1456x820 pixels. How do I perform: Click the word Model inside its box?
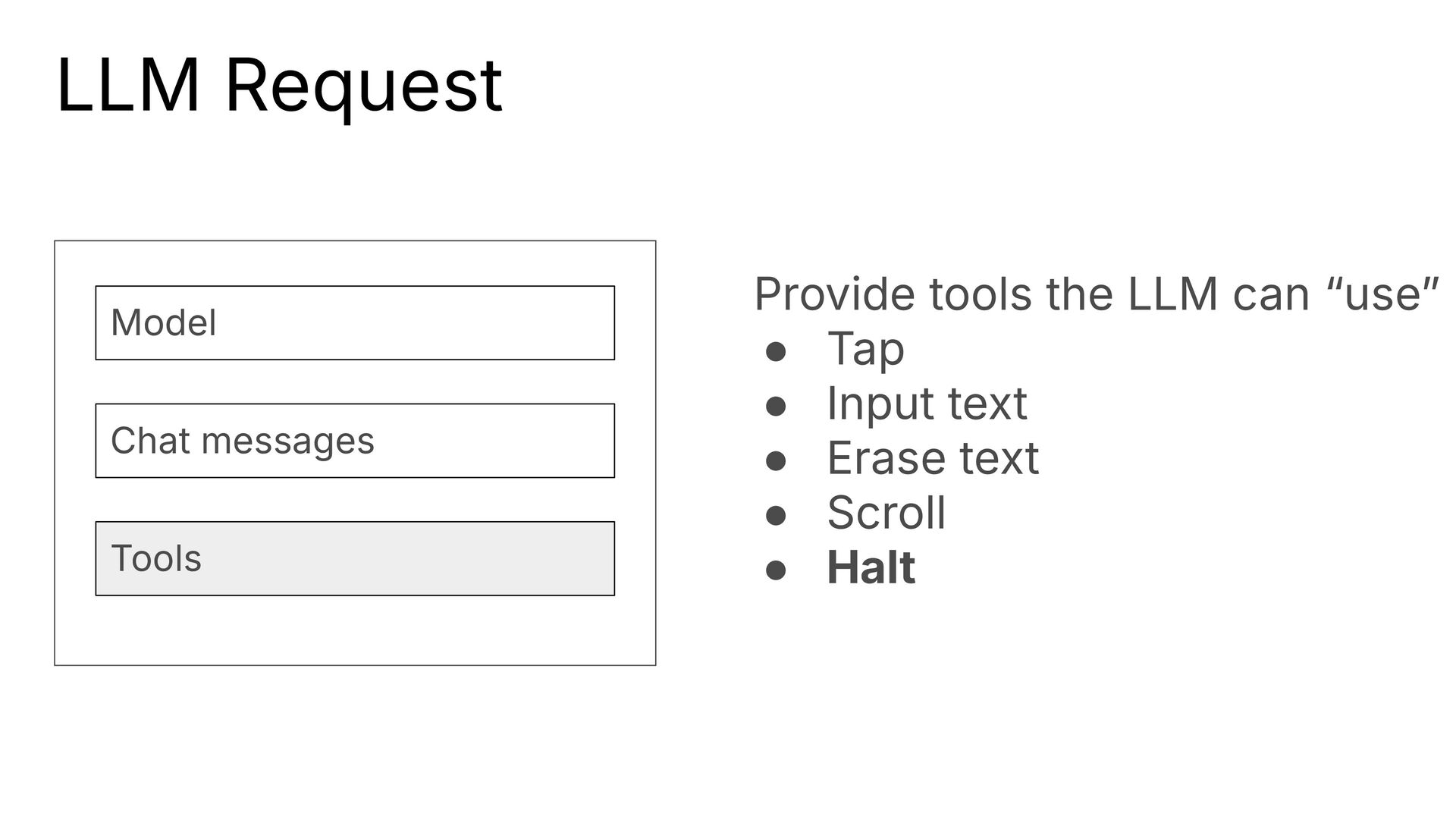pyautogui.click(x=164, y=323)
